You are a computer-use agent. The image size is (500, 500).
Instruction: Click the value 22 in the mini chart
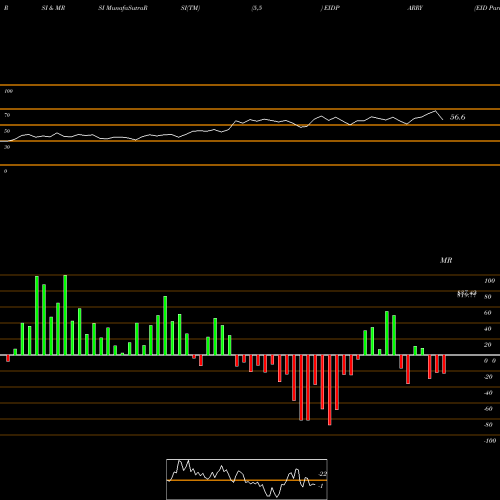point(323,474)
